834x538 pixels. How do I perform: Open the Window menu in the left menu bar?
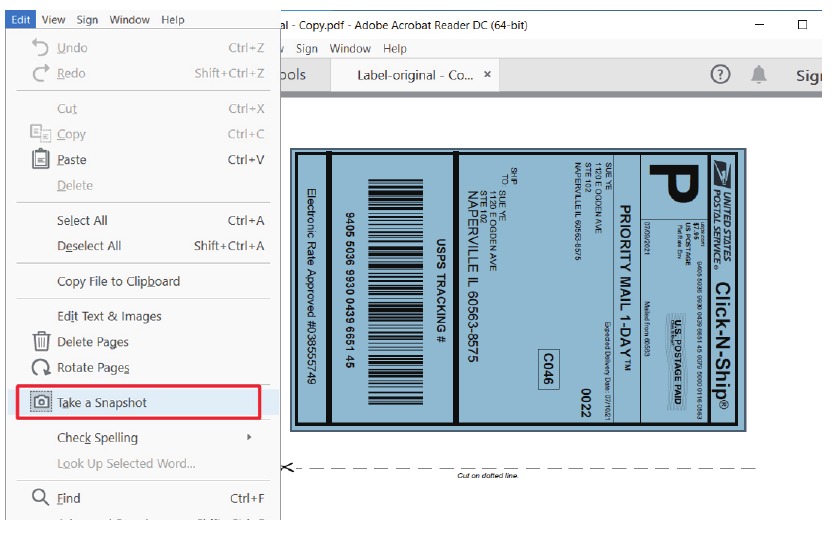129,20
